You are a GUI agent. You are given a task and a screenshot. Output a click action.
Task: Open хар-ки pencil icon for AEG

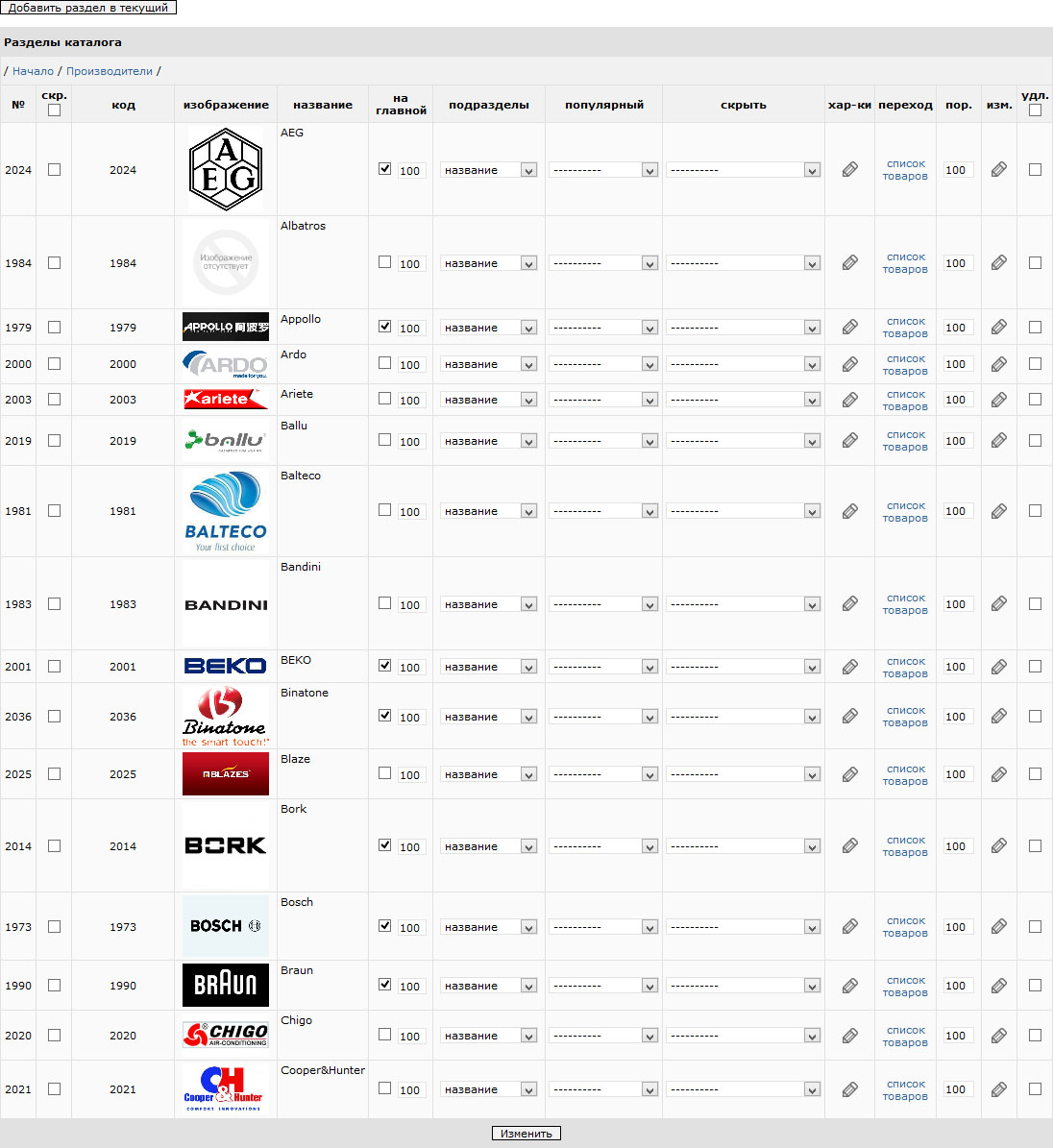[849, 170]
